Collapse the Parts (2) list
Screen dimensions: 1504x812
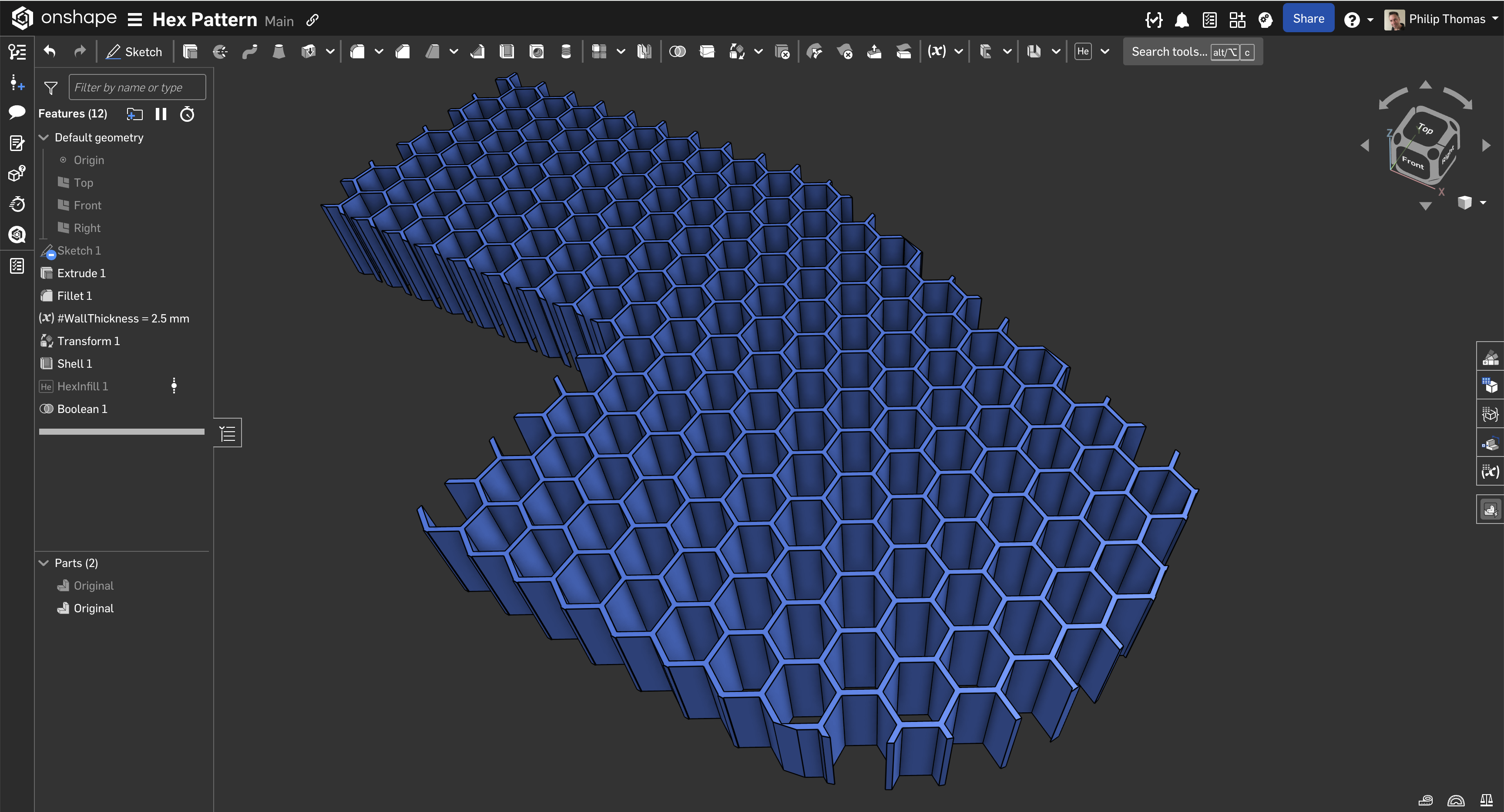click(x=44, y=563)
